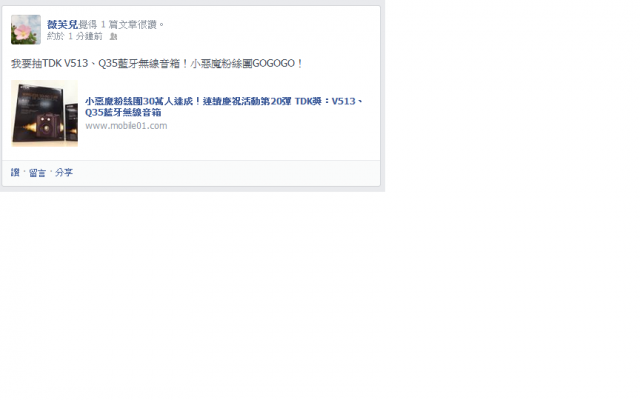Click 分享 to share the post
The height and width of the screenshot is (400, 640).
tap(64, 173)
